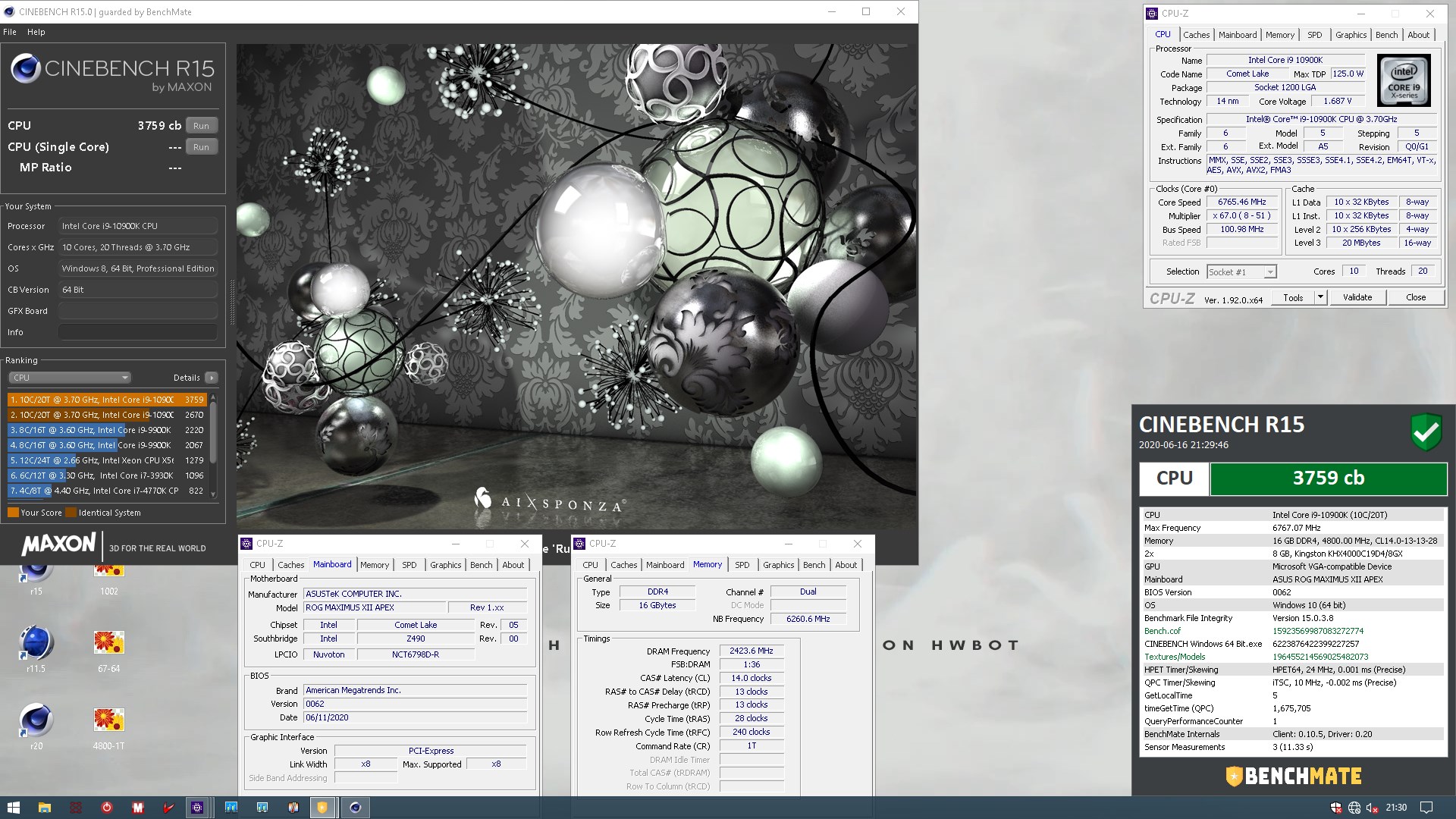Click the green 3759 cb score bar
This screenshot has height=819, width=1456.
tap(1328, 479)
